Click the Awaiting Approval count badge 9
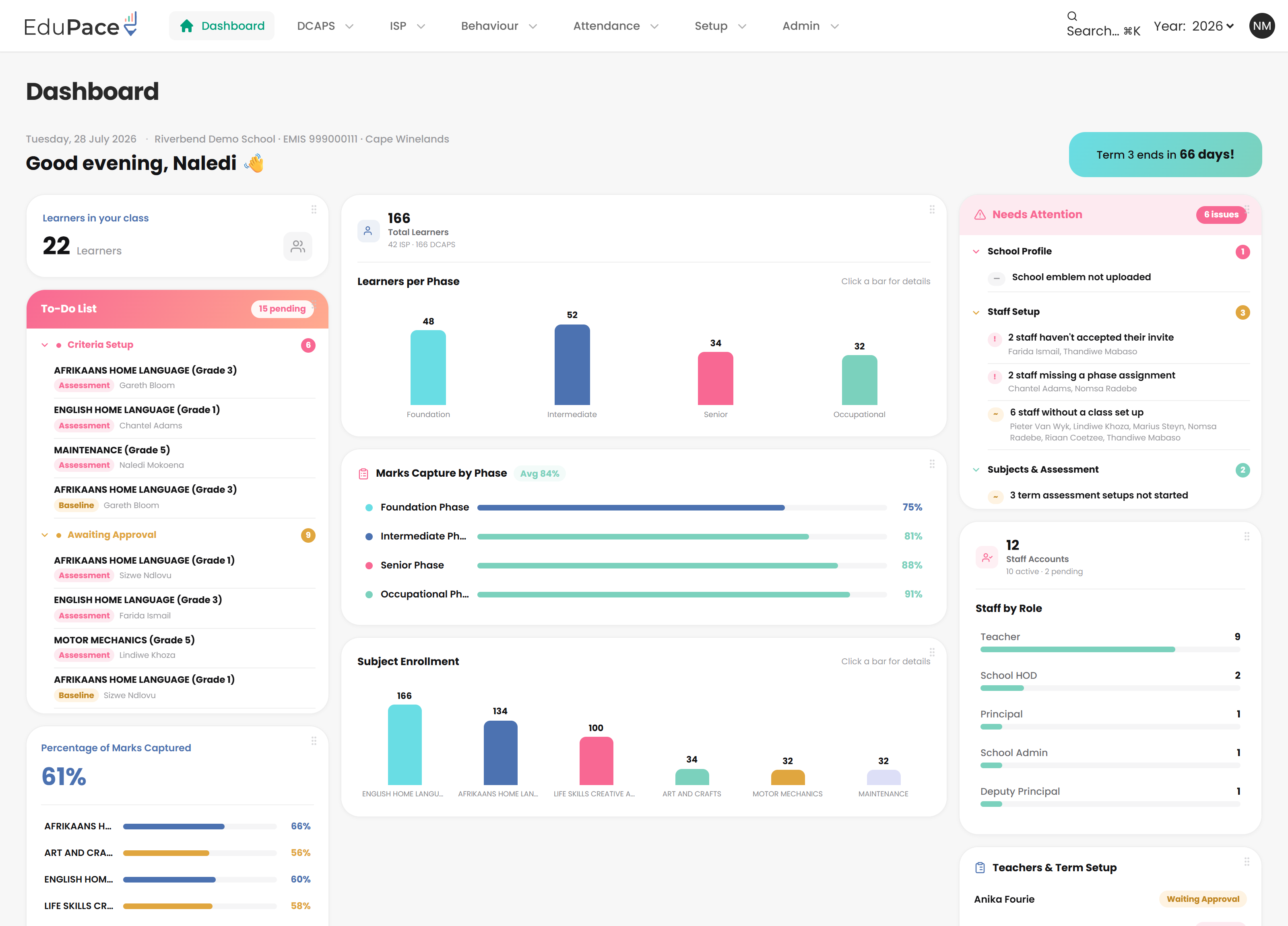Viewport: 1288px width, 926px height. pyautogui.click(x=308, y=535)
